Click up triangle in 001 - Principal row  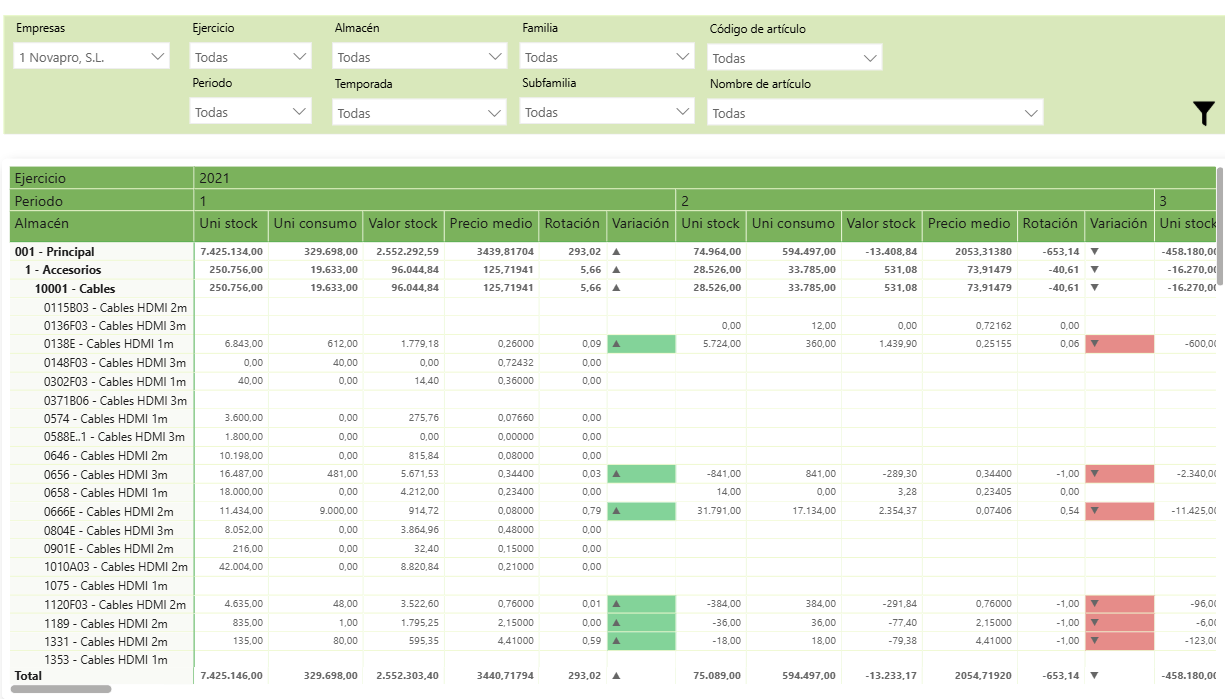(x=616, y=252)
